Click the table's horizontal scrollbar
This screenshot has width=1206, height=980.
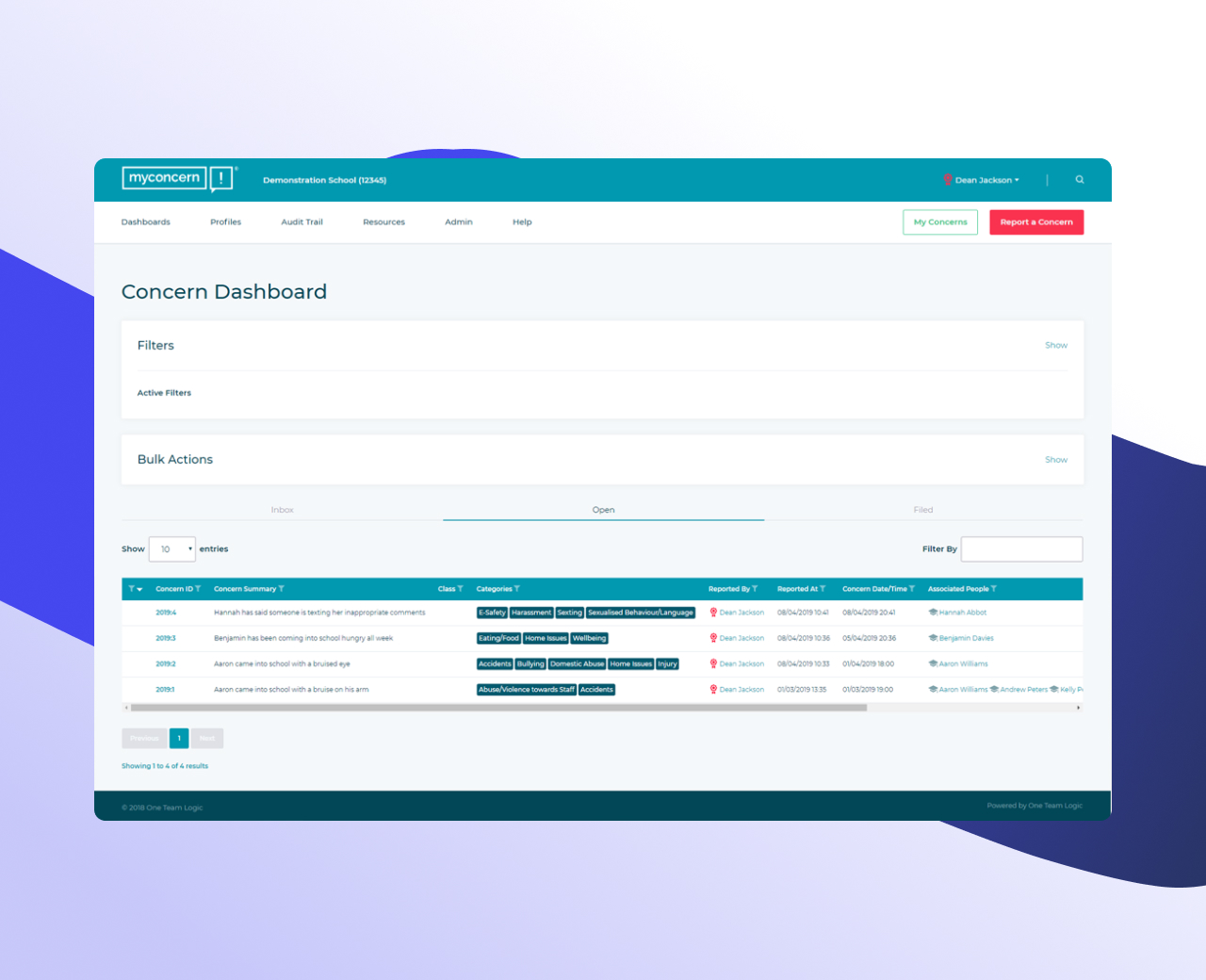click(498, 708)
